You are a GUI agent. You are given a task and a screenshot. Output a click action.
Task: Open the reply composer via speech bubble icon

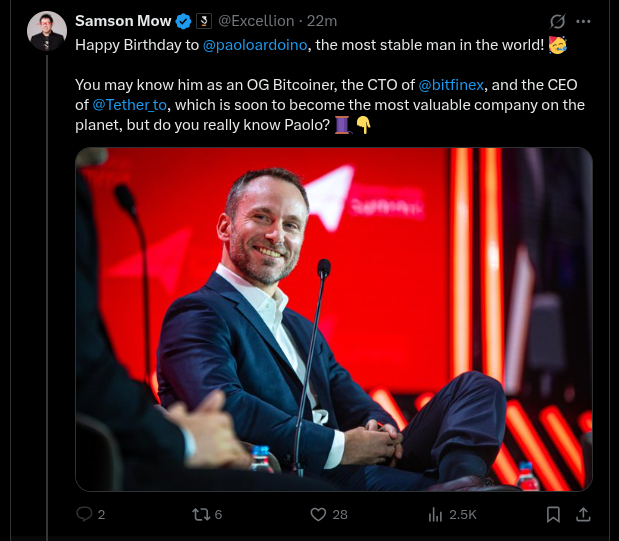pos(85,514)
